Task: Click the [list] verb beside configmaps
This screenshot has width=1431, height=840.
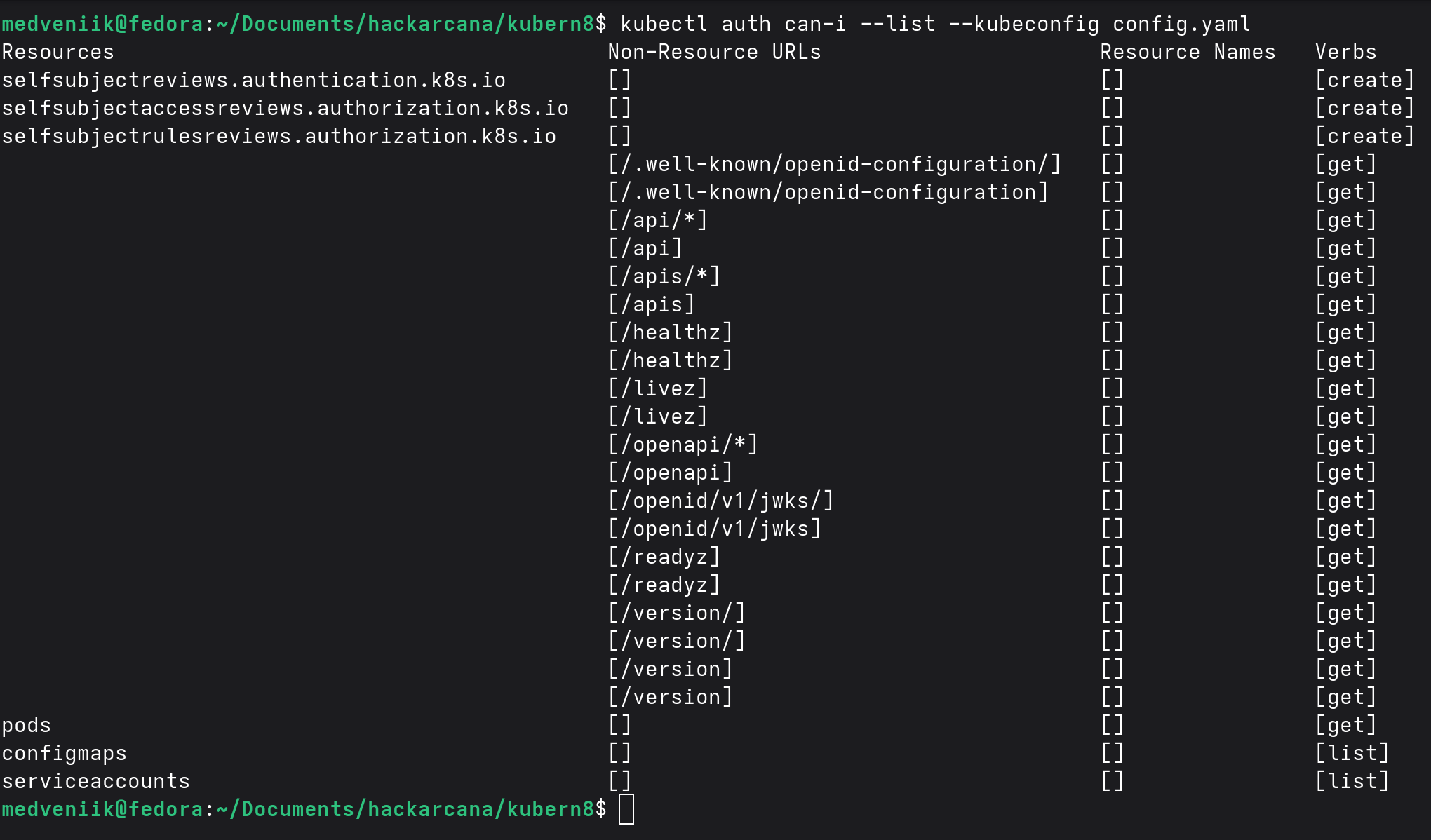Action: (x=1352, y=753)
